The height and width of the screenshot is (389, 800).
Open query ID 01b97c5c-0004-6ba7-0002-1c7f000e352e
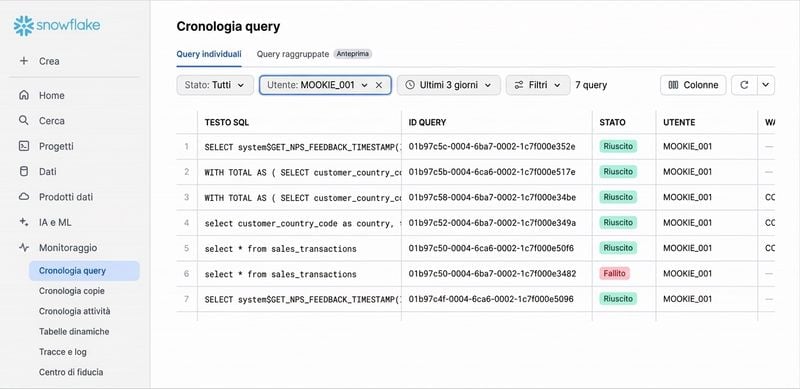tap(492, 147)
